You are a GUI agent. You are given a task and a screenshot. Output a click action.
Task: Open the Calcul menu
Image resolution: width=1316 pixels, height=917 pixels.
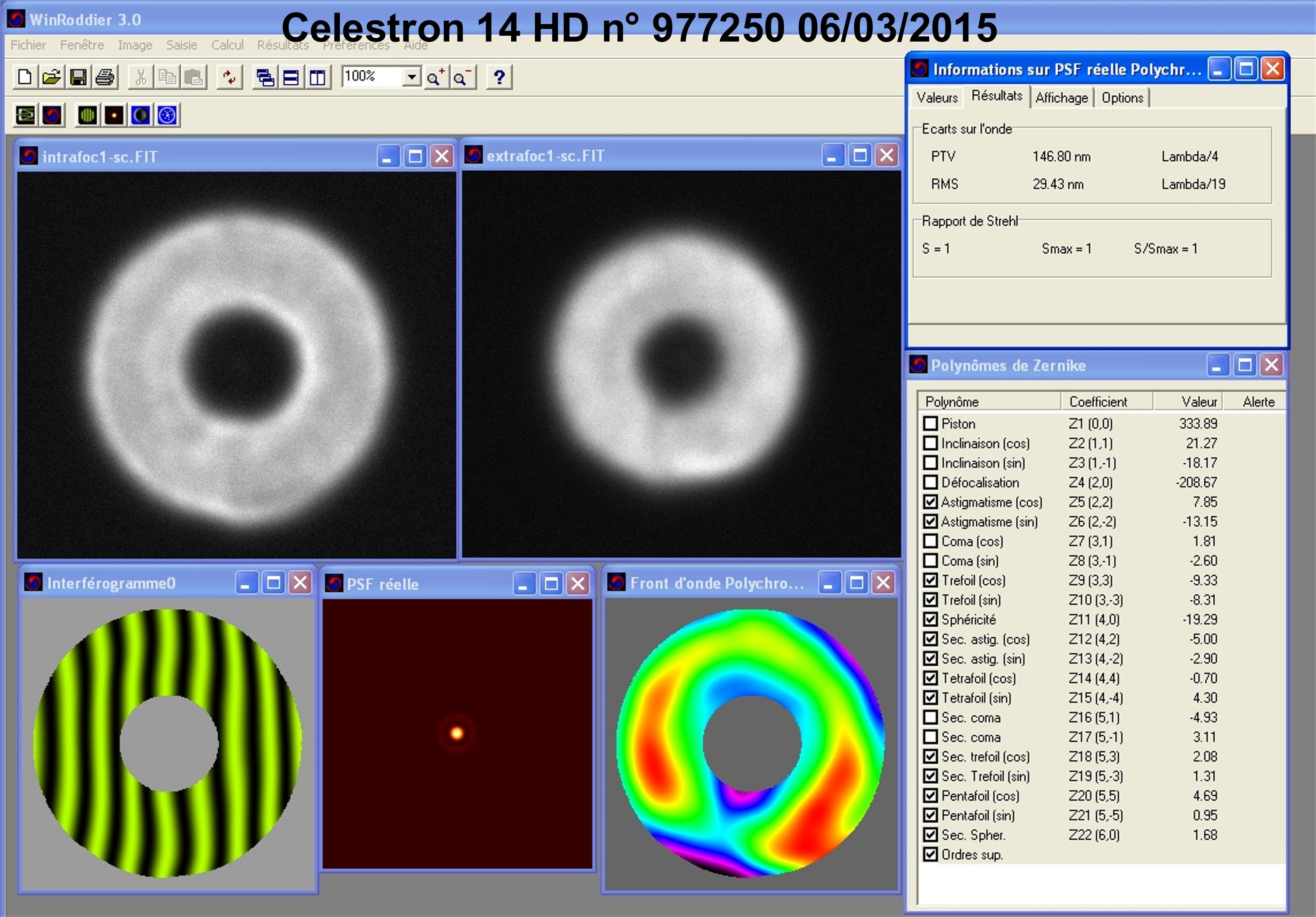(227, 45)
